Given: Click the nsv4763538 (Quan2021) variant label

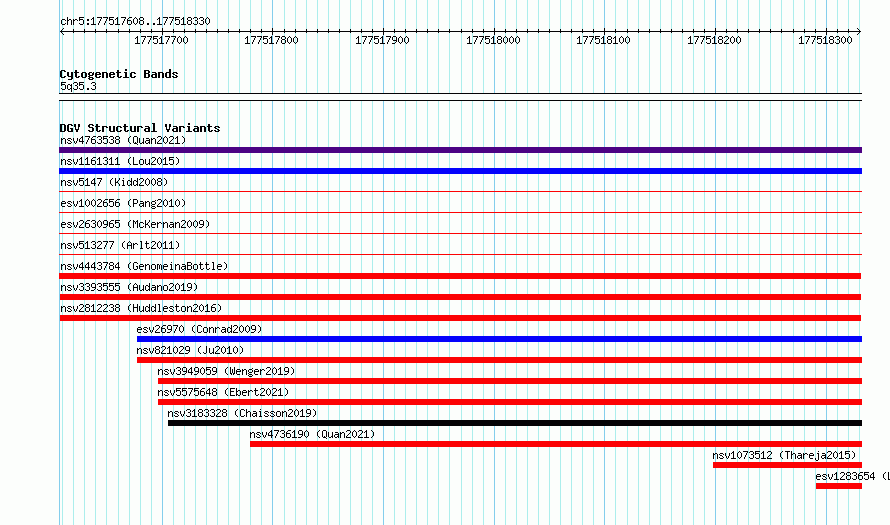Looking at the screenshot, I should pos(123,140).
